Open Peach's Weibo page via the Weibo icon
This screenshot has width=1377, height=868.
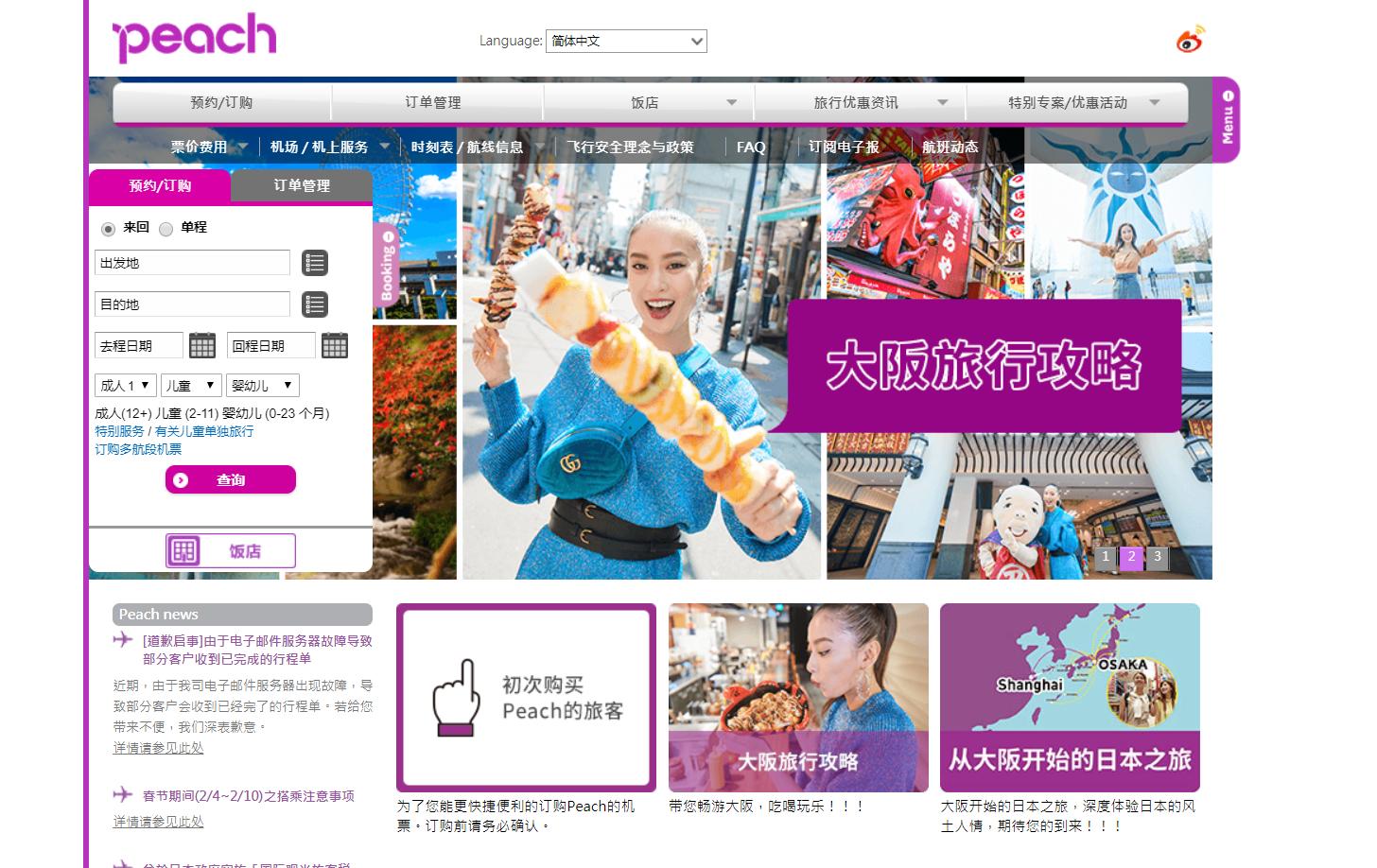1190,40
